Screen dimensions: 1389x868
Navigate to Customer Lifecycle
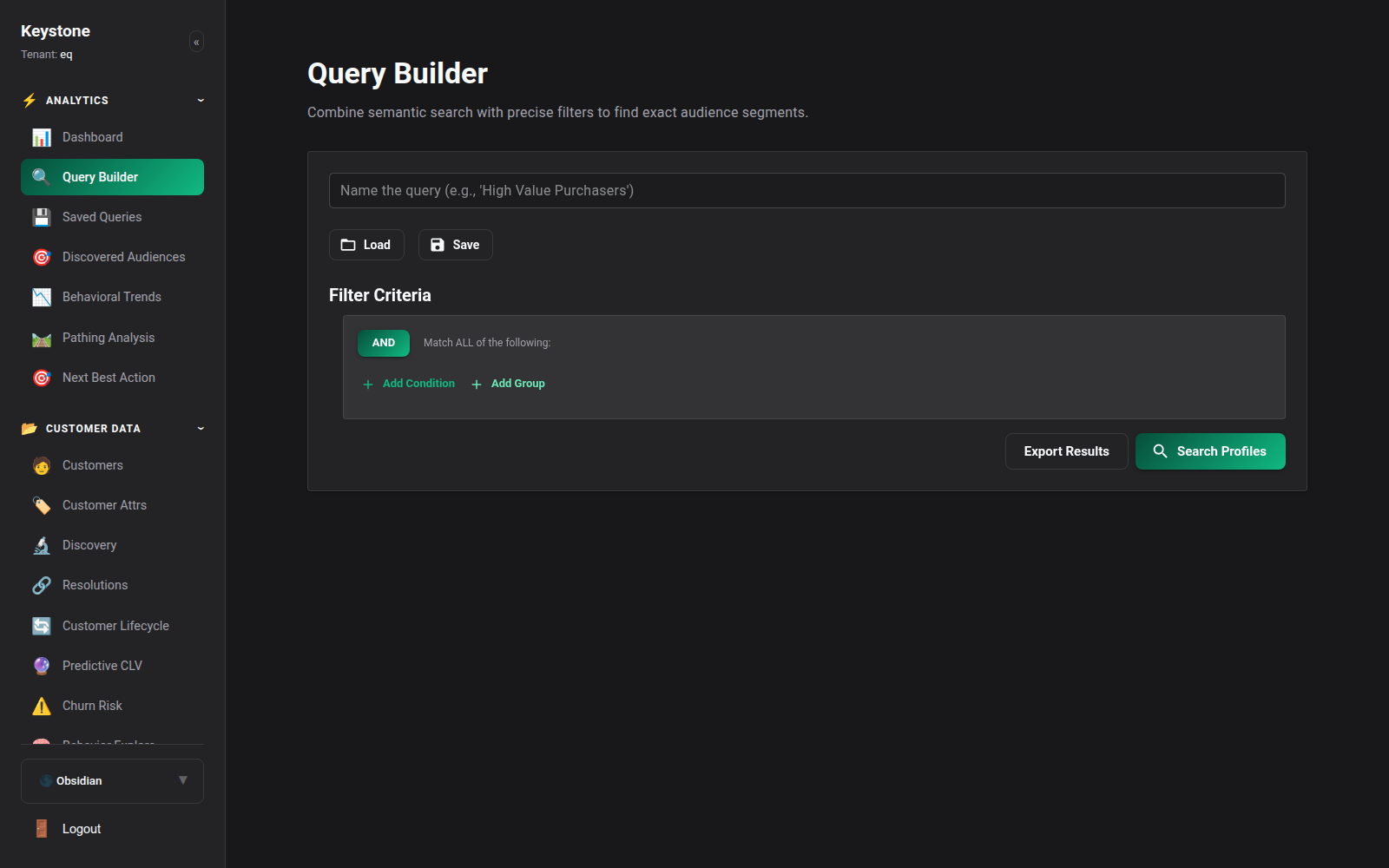coord(112,626)
